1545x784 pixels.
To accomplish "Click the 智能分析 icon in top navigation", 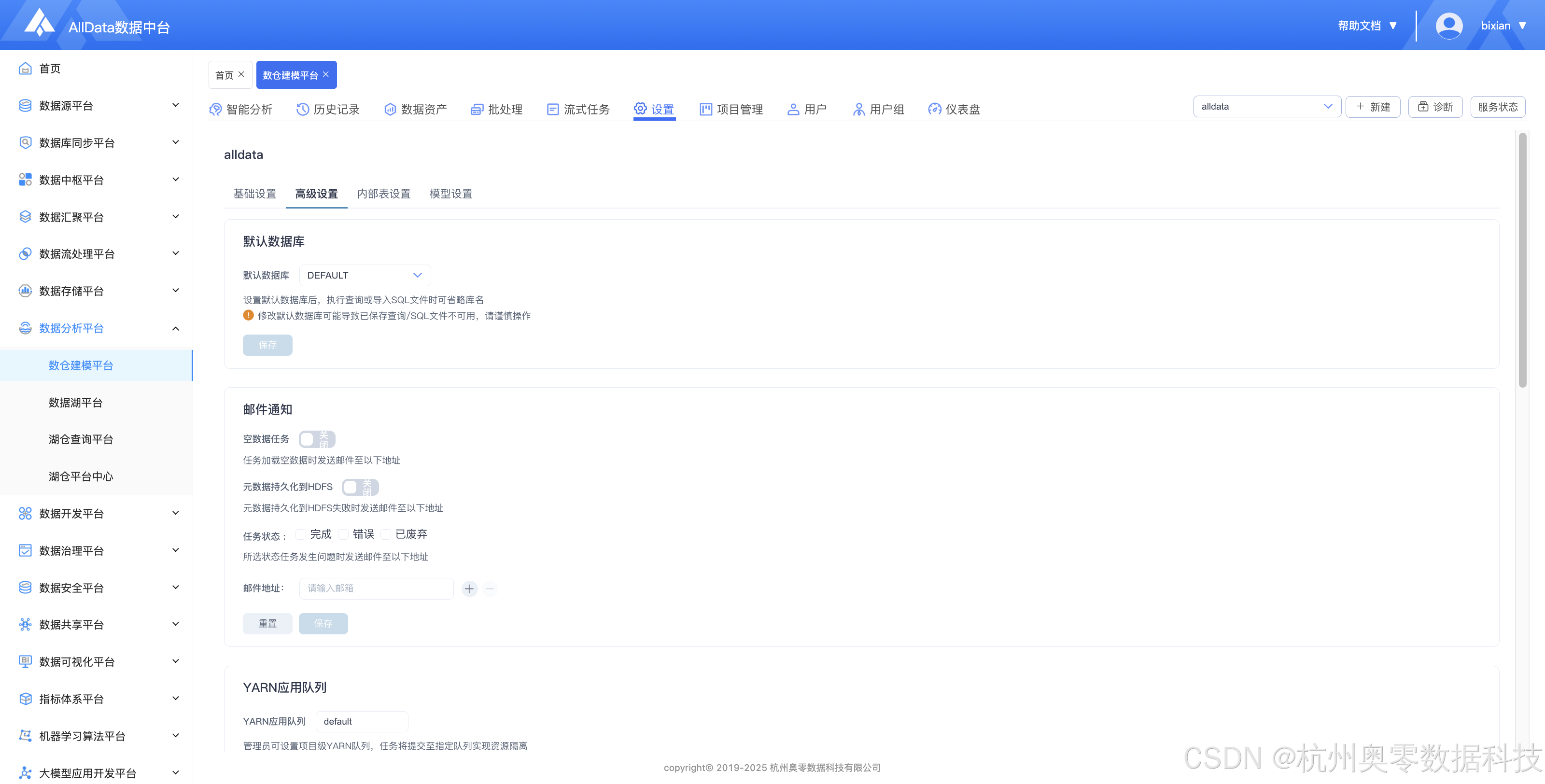I will coord(215,109).
